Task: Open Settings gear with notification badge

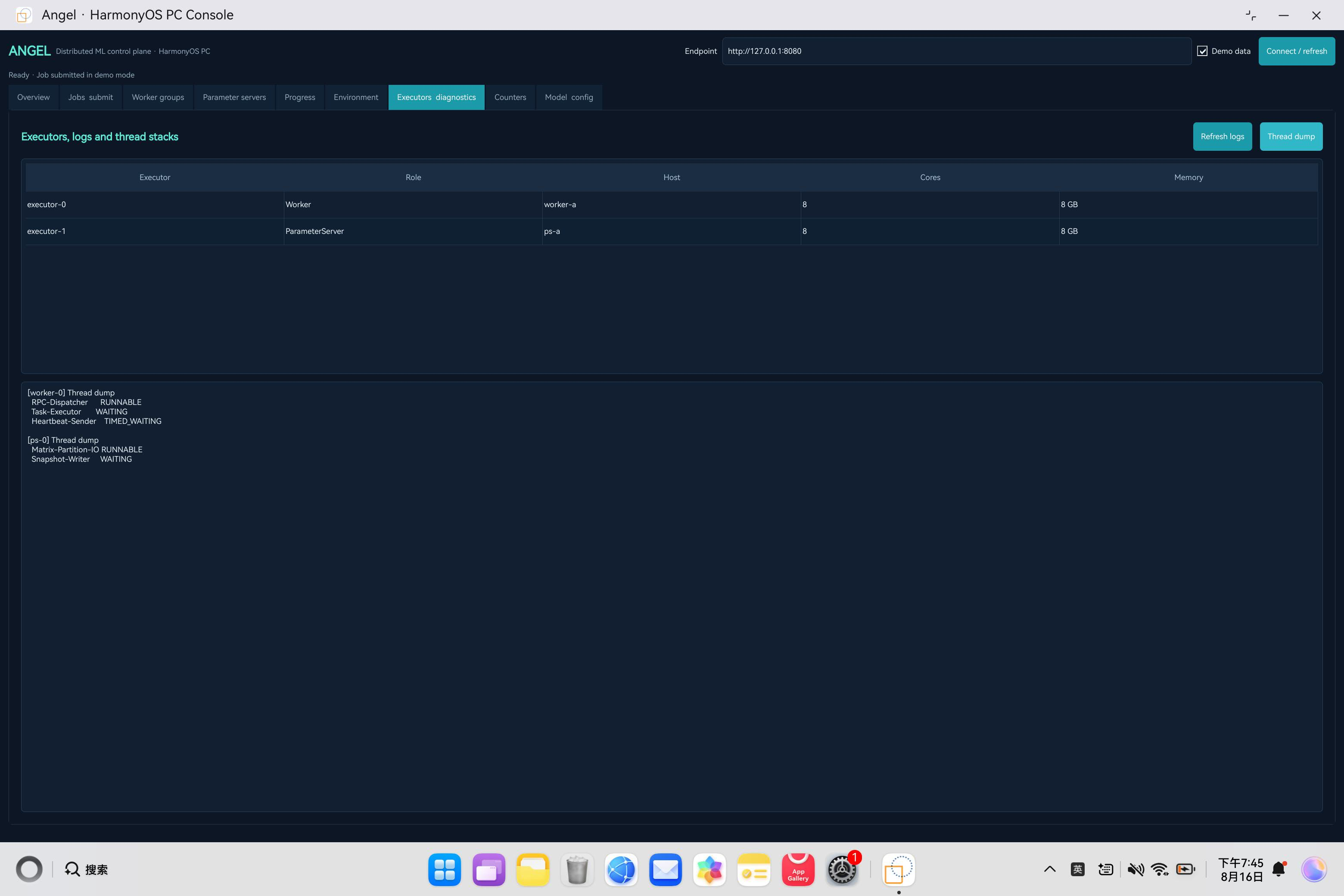Action: [x=842, y=870]
